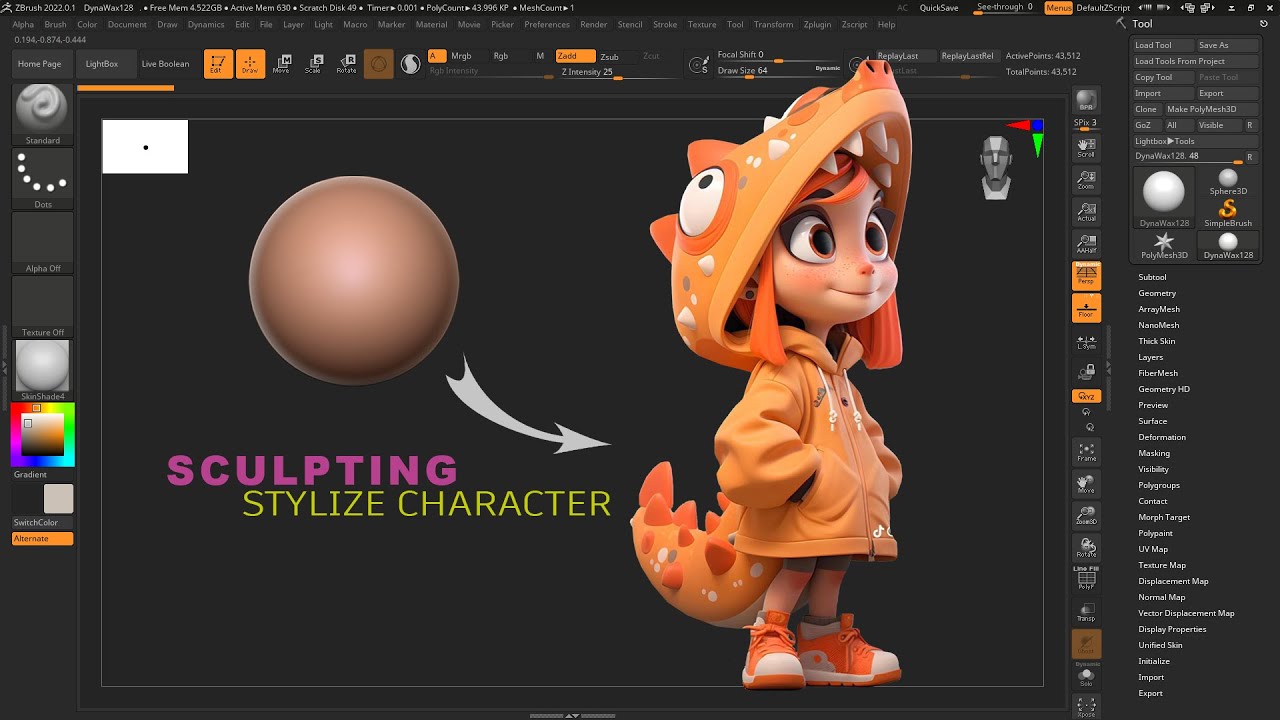Viewport: 1280px width, 720px height.
Task: Select the PolyMesh3D star tool
Action: (1164, 245)
